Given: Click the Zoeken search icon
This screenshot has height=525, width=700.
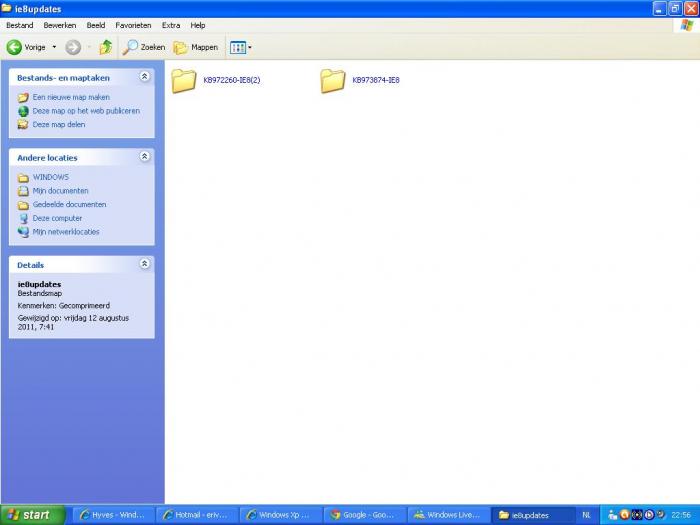Looking at the screenshot, I should tap(131, 47).
